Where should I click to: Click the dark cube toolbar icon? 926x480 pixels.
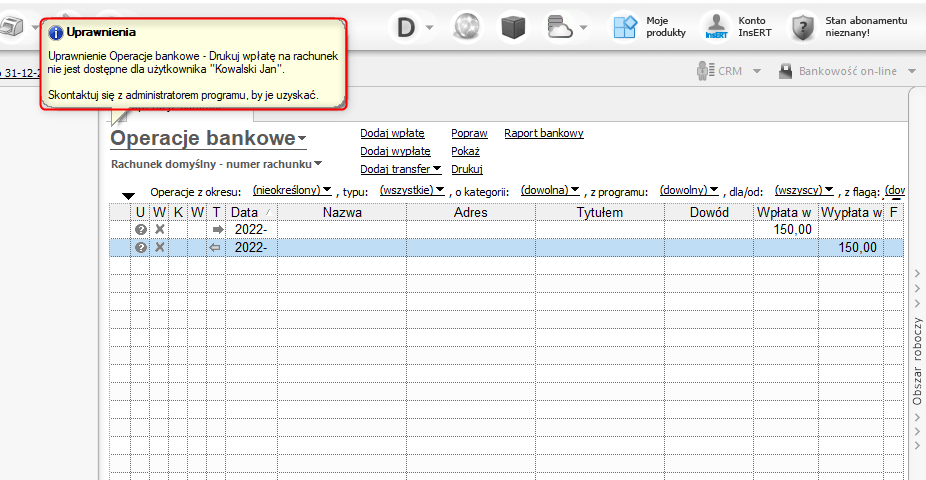(513, 27)
